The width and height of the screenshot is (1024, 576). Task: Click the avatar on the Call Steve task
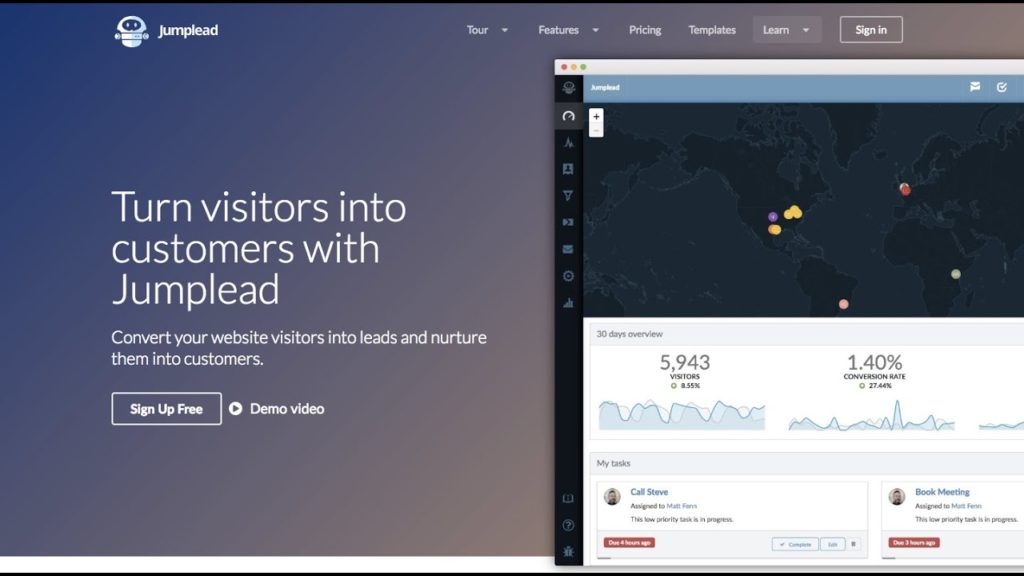point(612,497)
